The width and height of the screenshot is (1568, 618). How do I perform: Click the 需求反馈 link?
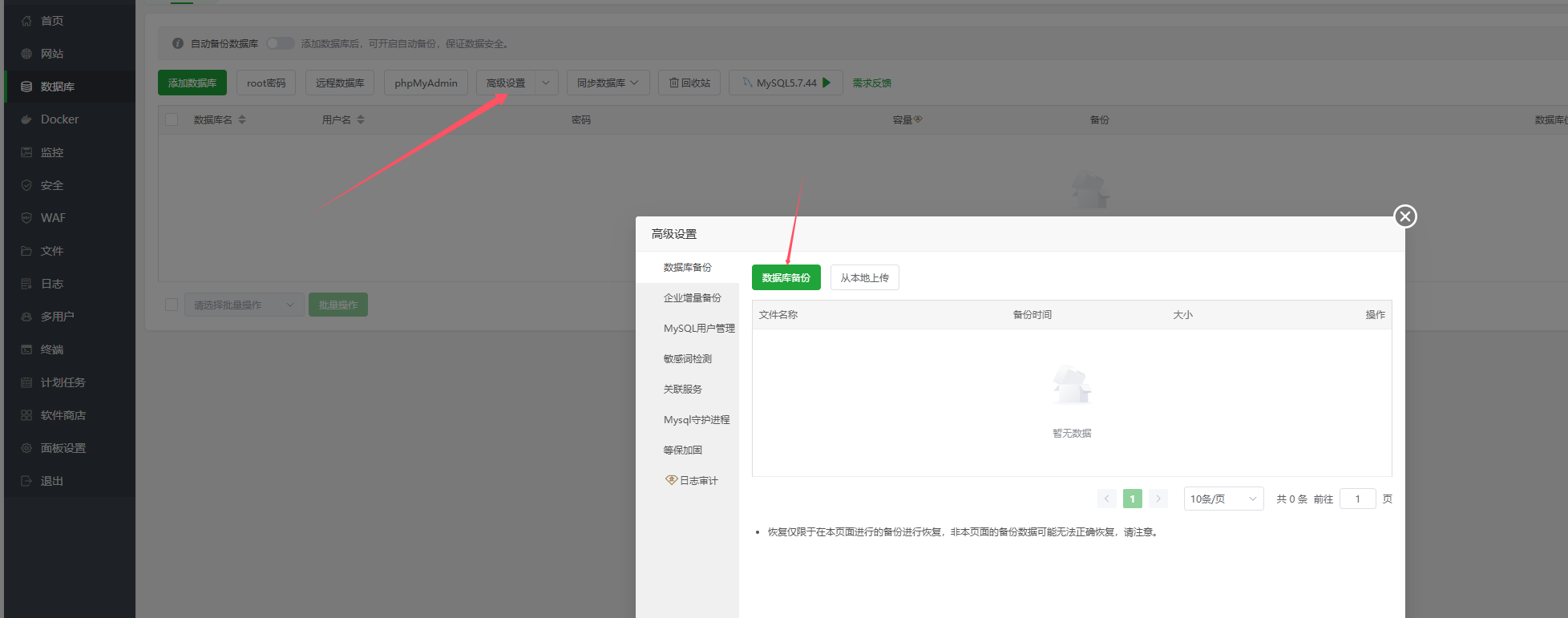pos(872,83)
